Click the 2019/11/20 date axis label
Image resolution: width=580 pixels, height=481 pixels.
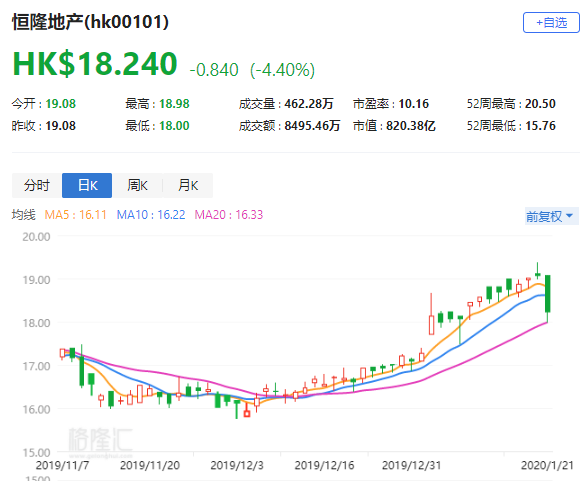pyautogui.click(x=150, y=465)
